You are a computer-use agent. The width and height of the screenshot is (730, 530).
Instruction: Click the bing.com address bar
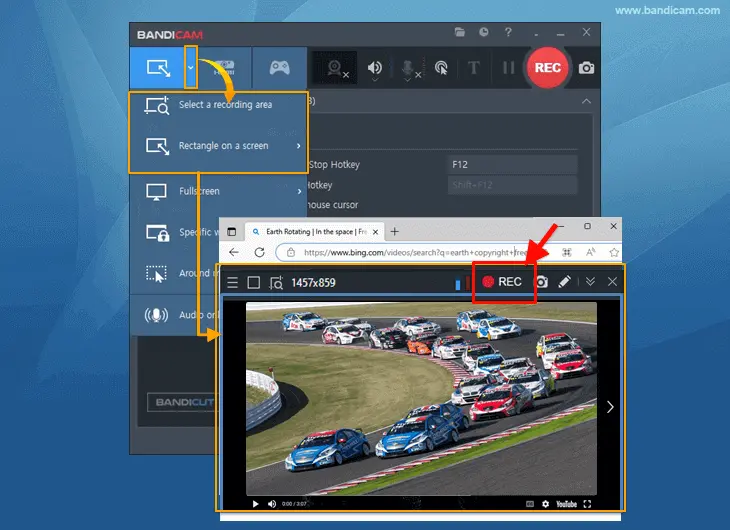(414, 252)
